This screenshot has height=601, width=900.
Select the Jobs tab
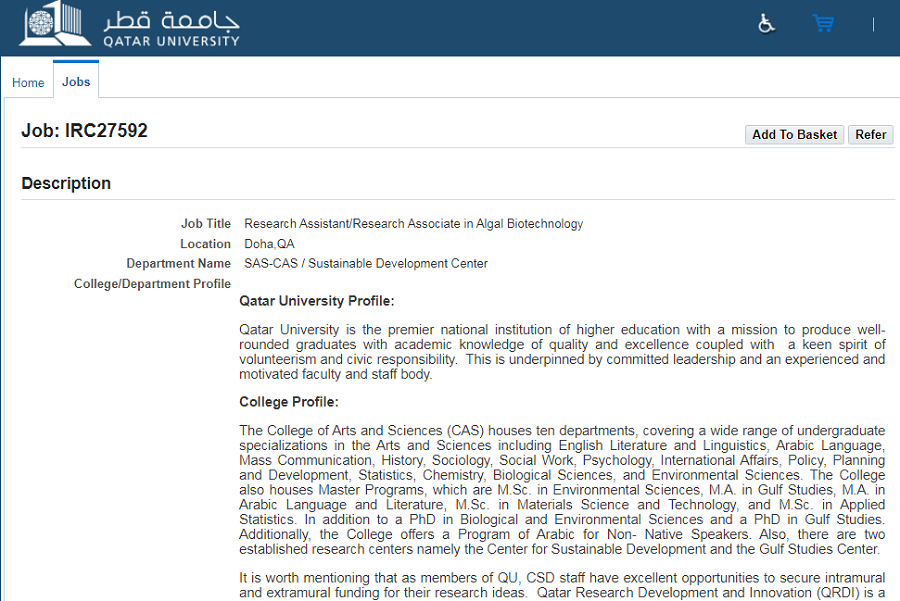[x=76, y=82]
